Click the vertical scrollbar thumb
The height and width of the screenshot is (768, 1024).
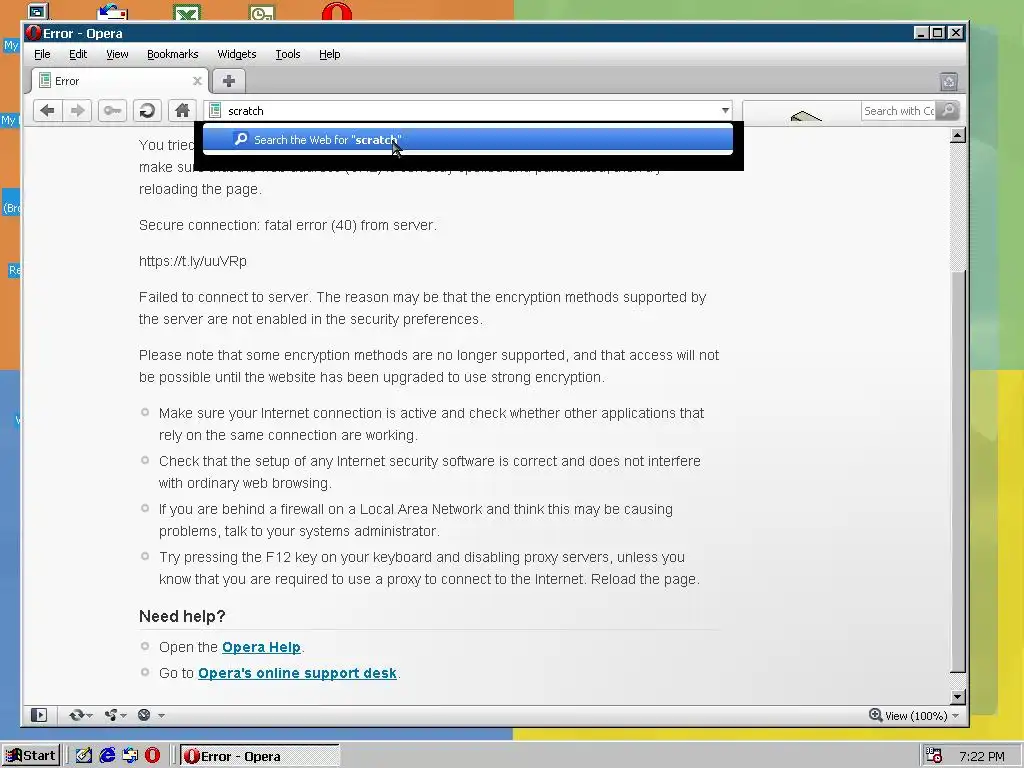point(957,470)
